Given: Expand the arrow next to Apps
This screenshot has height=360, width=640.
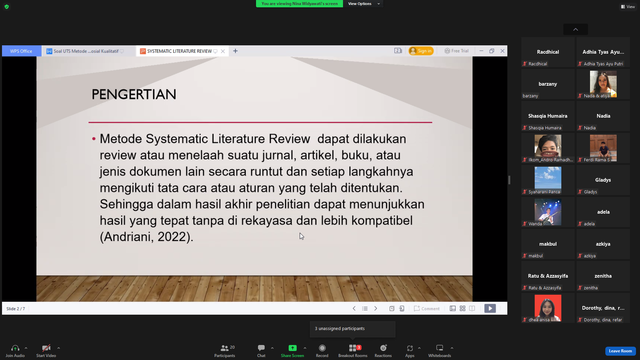Looking at the screenshot, I should [x=419, y=348].
